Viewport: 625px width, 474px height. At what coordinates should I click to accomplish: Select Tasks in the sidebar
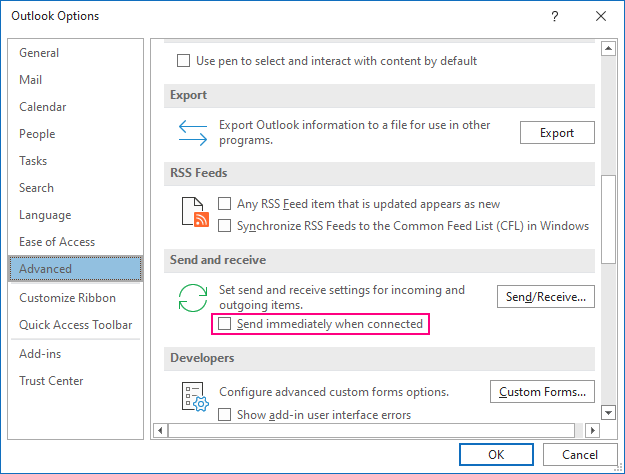[x=75, y=161]
